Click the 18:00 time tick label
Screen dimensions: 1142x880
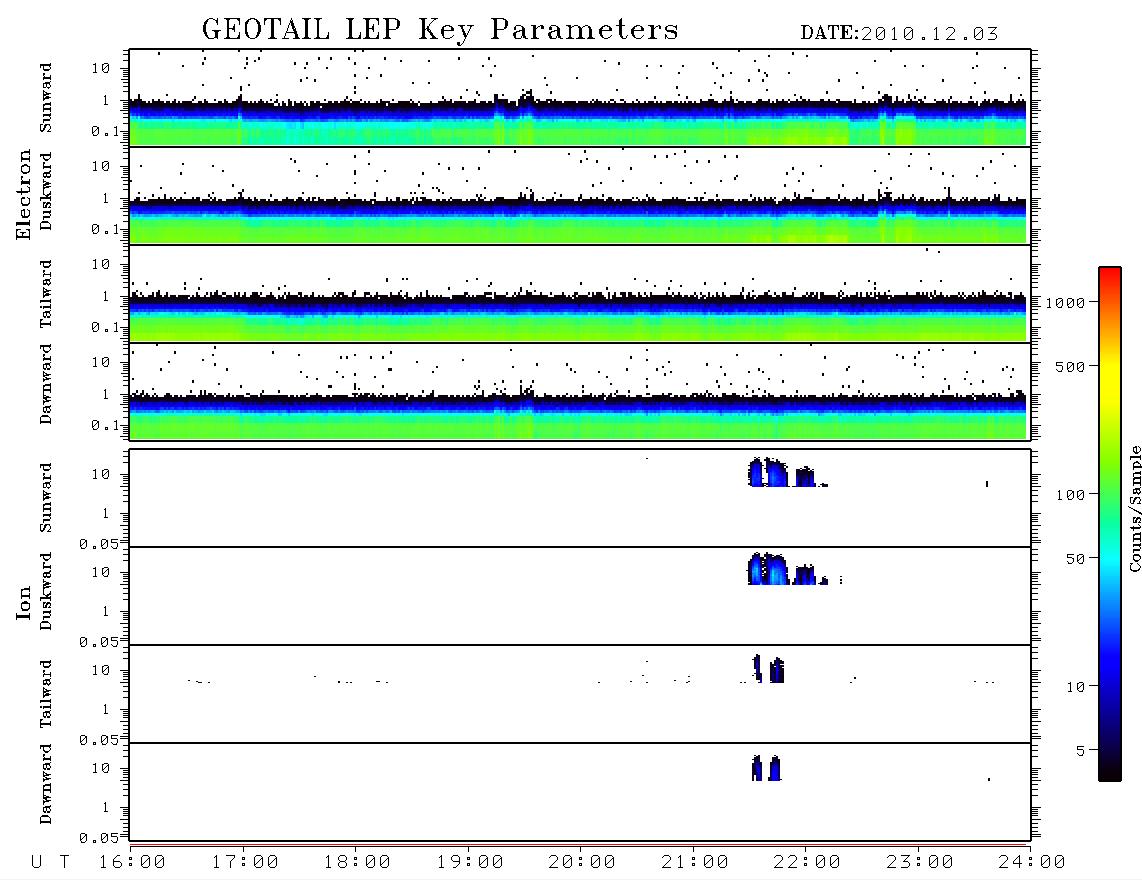[357, 862]
